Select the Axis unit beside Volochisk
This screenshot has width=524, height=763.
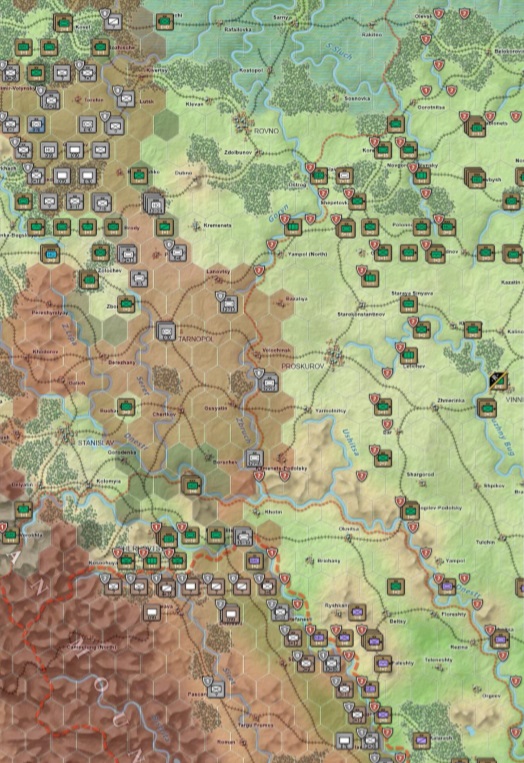[x=269, y=382]
